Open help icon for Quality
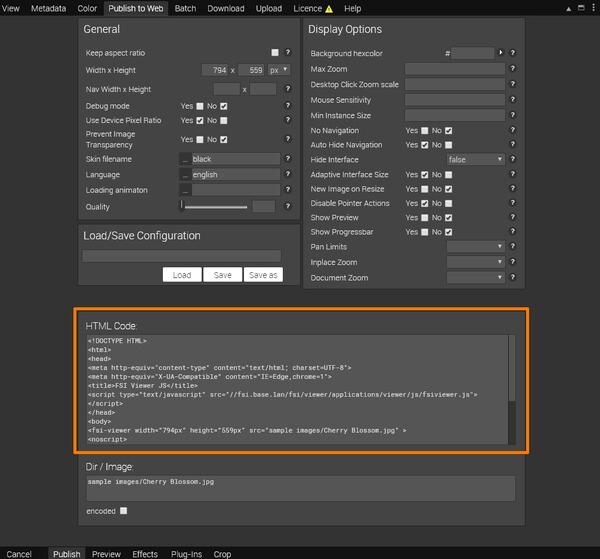Viewport: 600px width, 559px height. coord(288,206)
